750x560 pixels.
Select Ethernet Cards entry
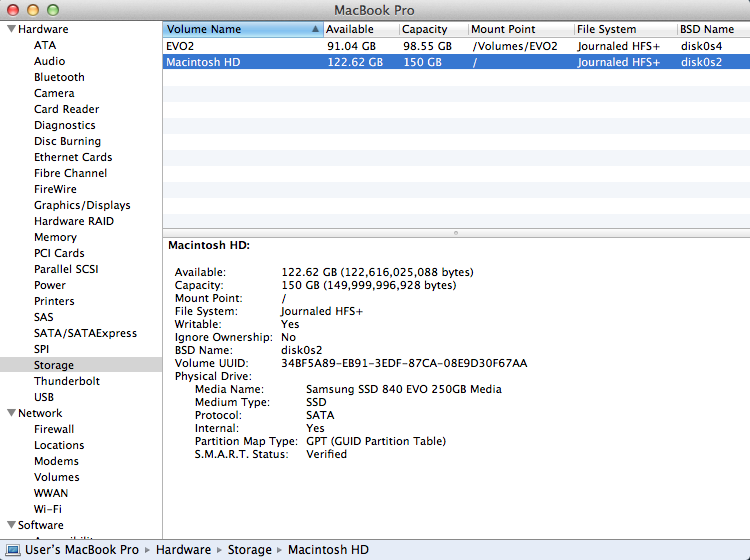point(73,157)
